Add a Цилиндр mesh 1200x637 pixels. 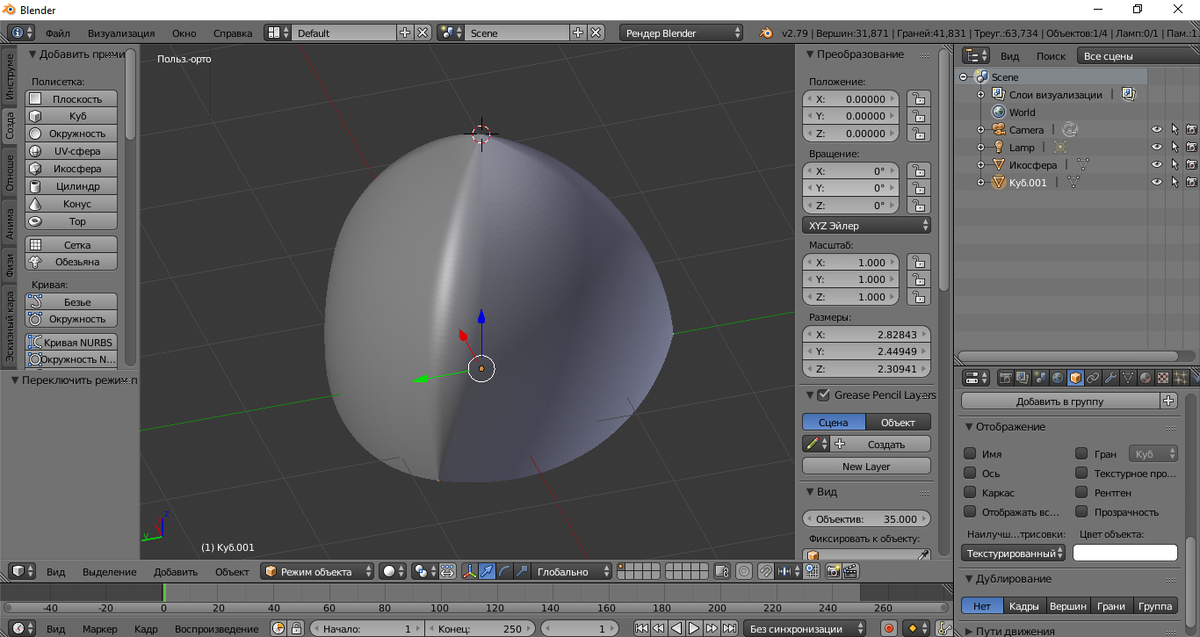[71, 186]
